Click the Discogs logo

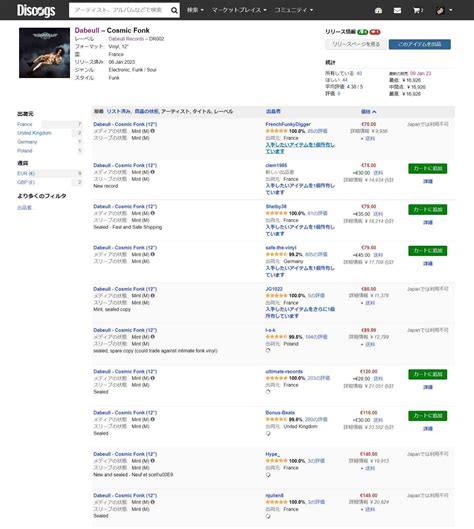tap(36, 10)
